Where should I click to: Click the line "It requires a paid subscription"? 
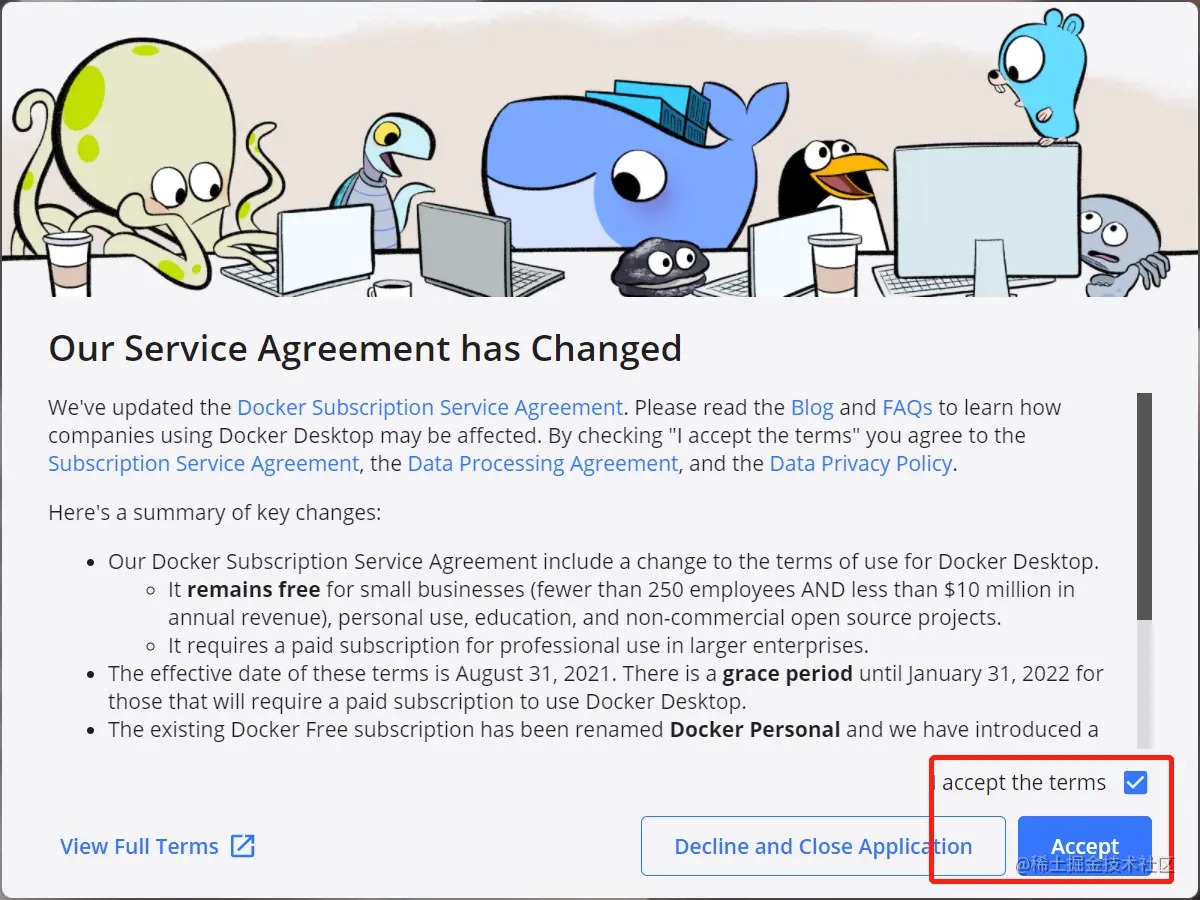(518, 645)
